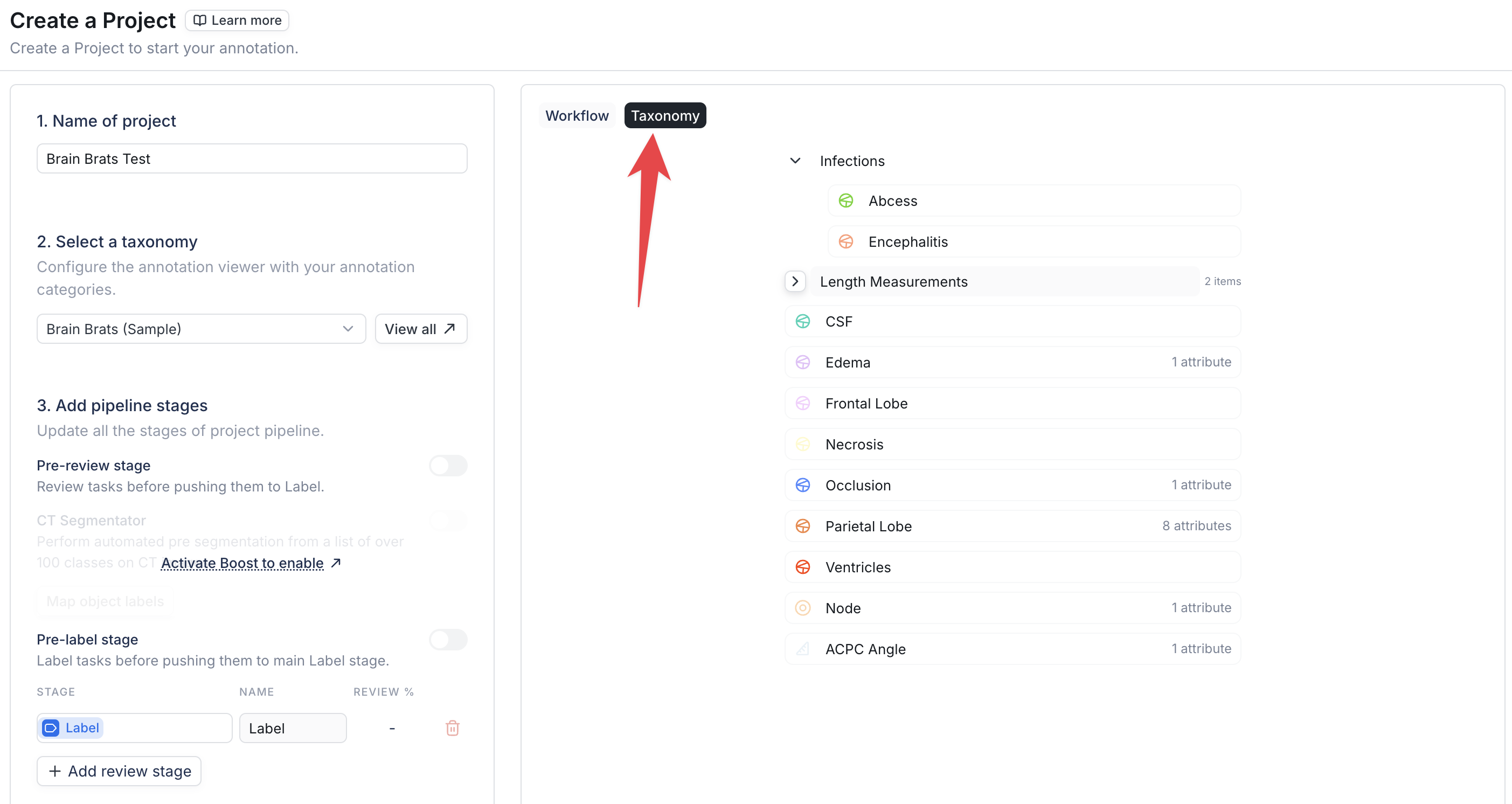Screen dimensions: 1512x804
Task: Select the Parietal Lobe row with 8 attributes
Action: point(1012,526)
